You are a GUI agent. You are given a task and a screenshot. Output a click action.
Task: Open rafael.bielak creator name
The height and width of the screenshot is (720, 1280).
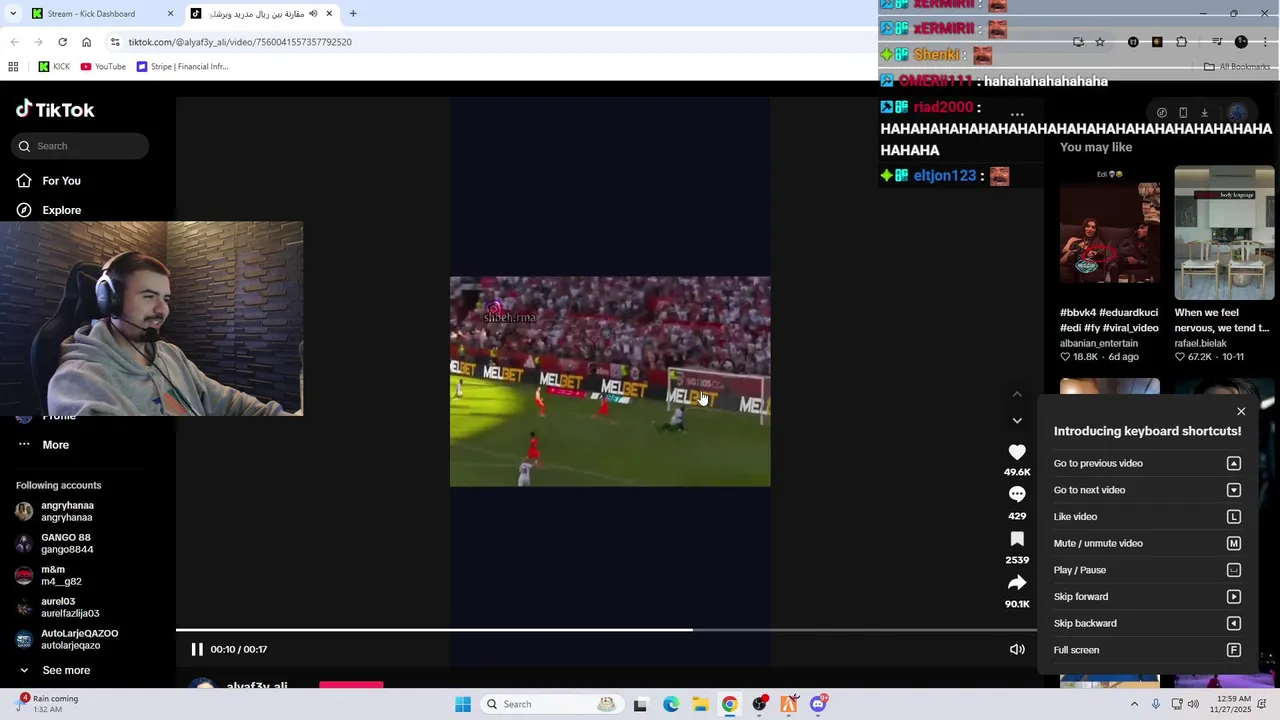point(1200,343)
